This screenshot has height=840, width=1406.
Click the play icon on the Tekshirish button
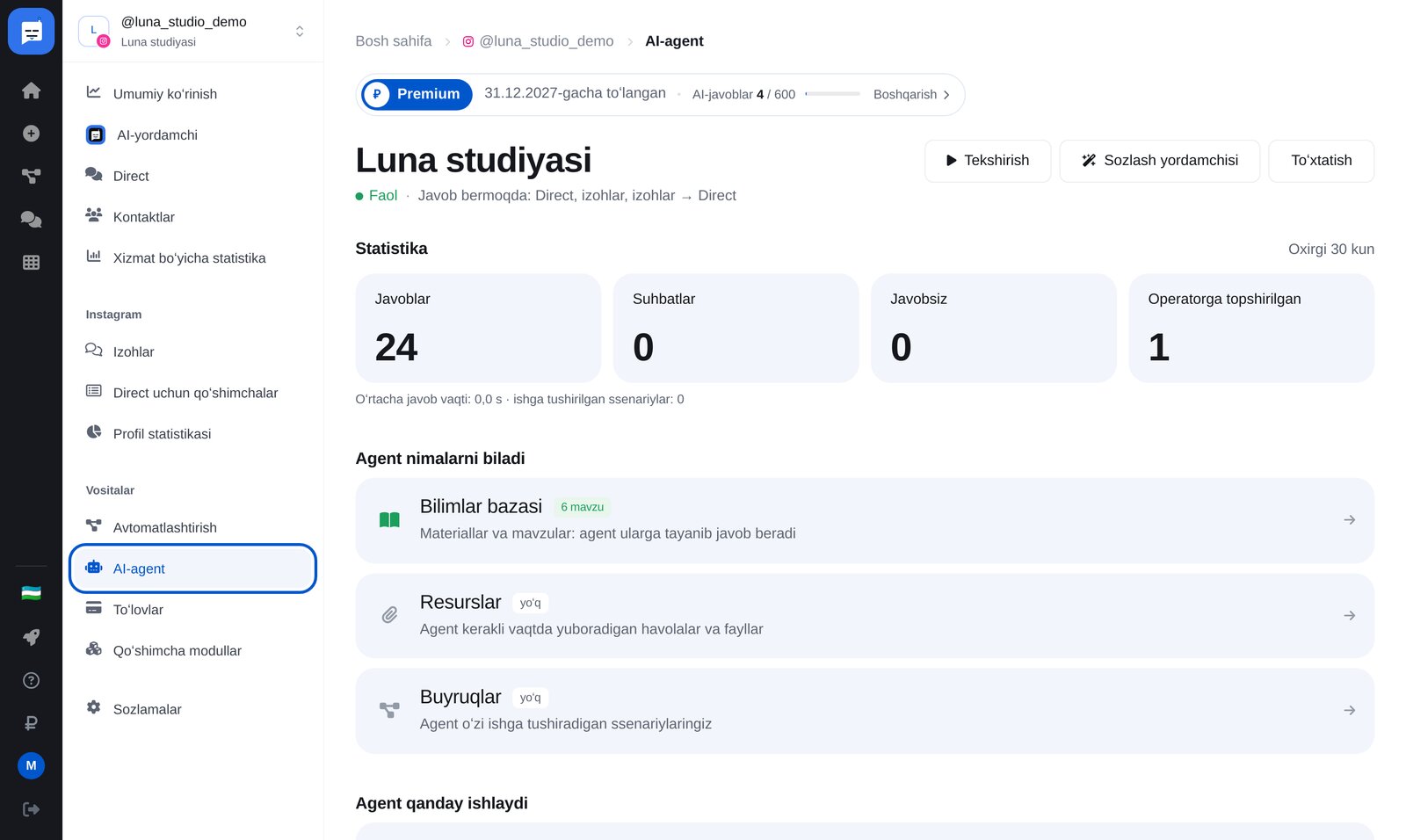coord(951,161)
